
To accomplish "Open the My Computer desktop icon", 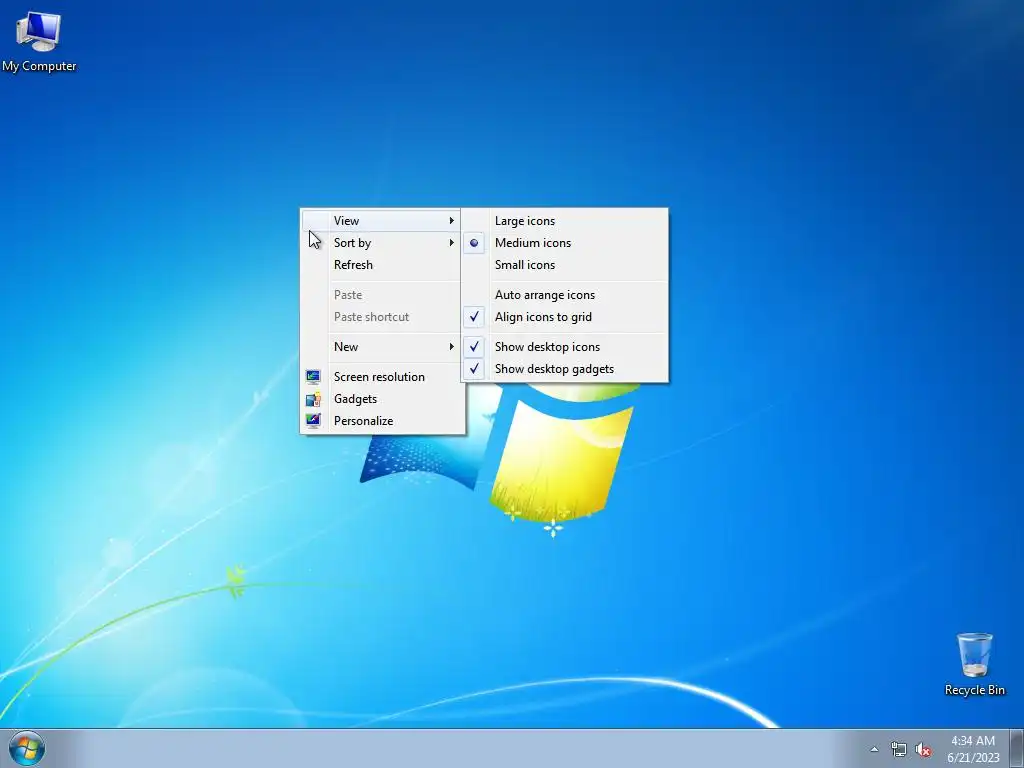I will point(39,39).
